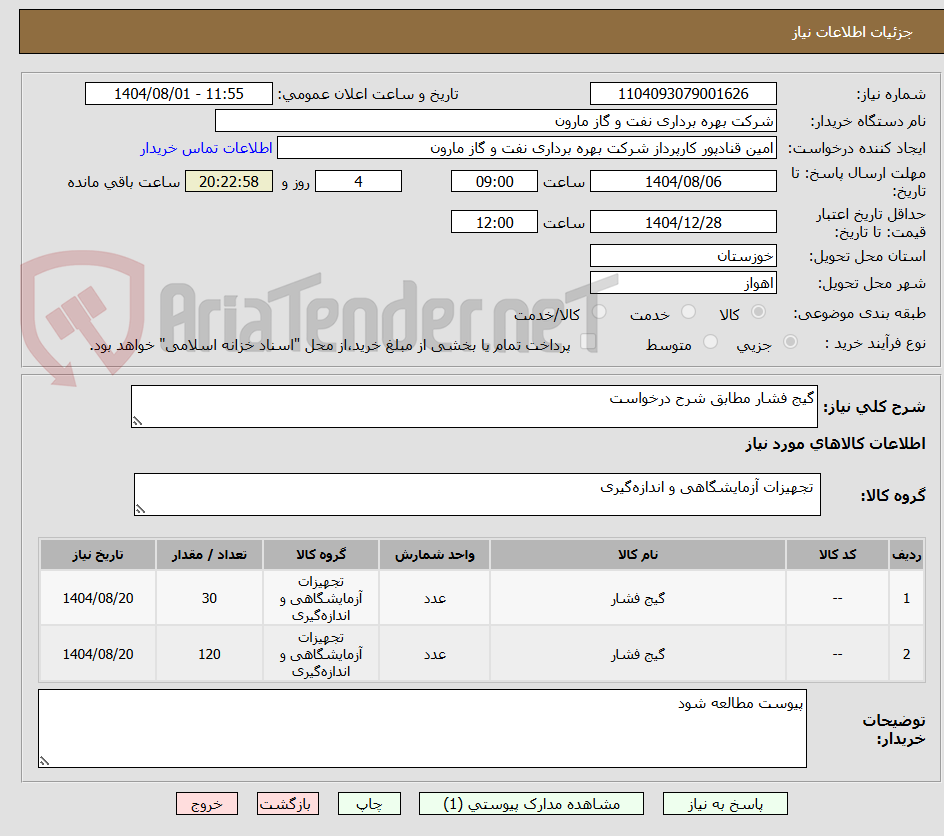Click the remaining time display 20:22:58
This screenshot has height=836, width=944.
[228, 181]
